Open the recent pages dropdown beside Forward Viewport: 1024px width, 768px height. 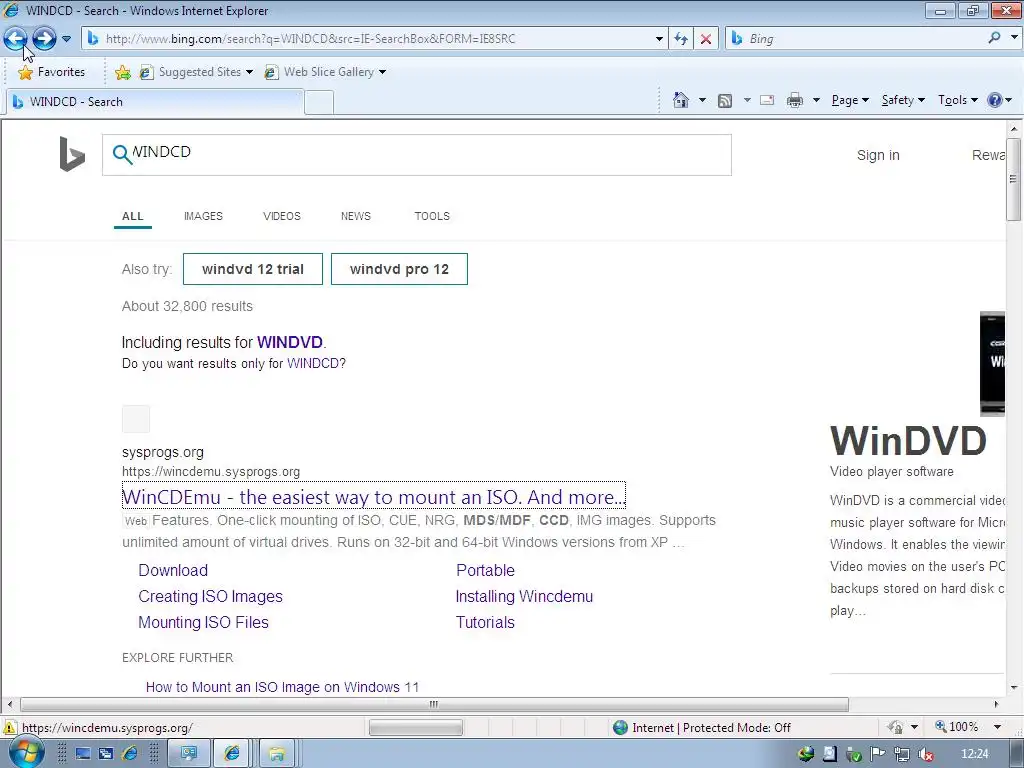(66, 39)
